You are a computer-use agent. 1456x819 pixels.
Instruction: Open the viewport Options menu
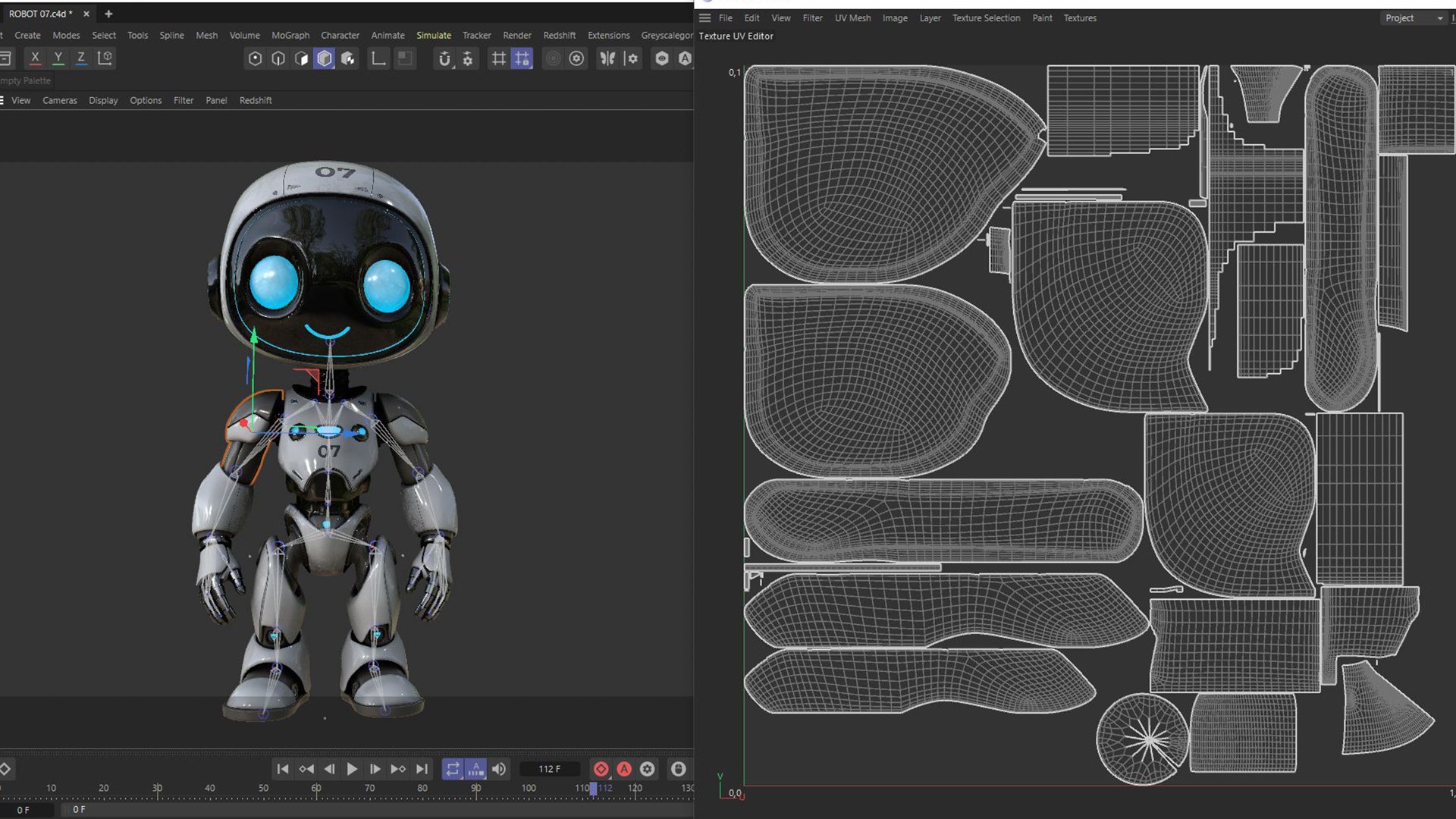pyautogui.click(x=146, y=100)
